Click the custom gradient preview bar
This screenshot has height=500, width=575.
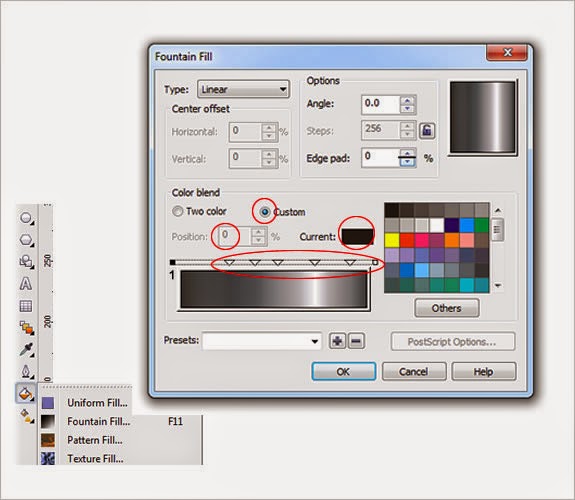(x=274, y=289)
